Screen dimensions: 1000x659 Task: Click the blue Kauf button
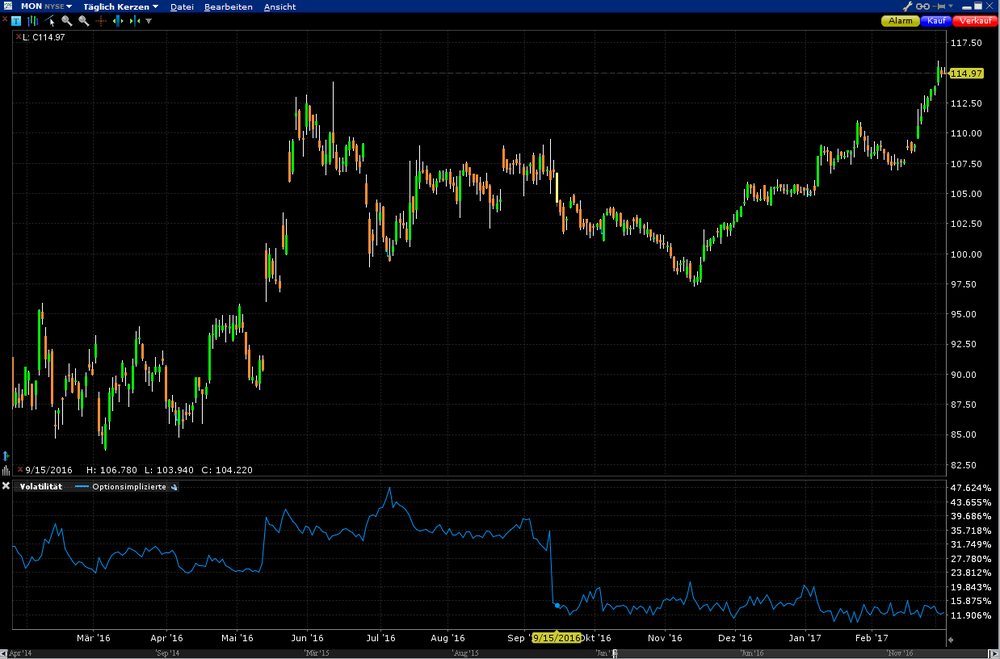pos(936,21)
